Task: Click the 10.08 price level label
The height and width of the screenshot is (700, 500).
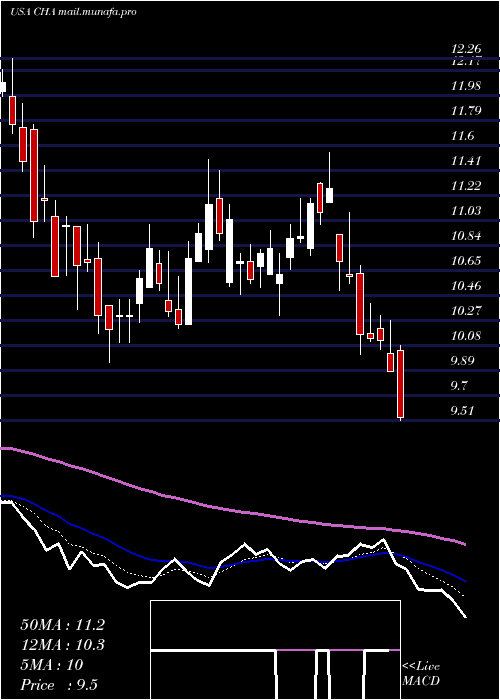Action: (466, 335)
